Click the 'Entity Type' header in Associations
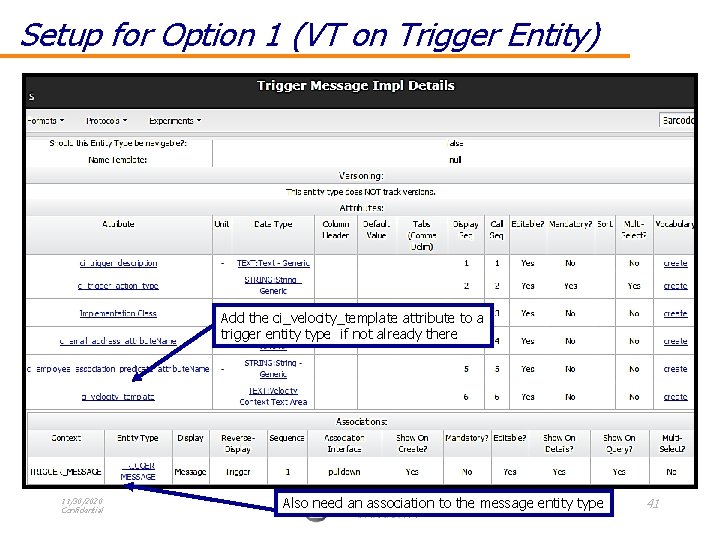 (x=138, y=438)
